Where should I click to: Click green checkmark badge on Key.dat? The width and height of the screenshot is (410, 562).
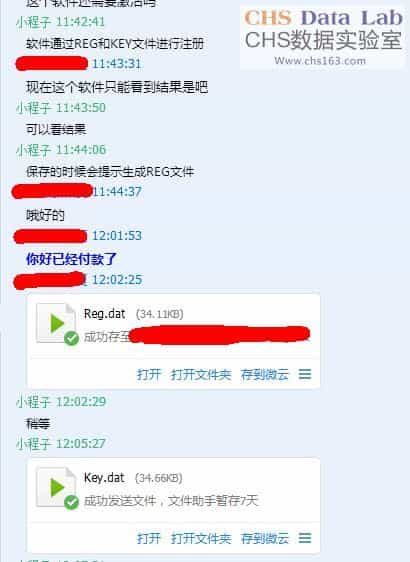[x=71, y=502]
